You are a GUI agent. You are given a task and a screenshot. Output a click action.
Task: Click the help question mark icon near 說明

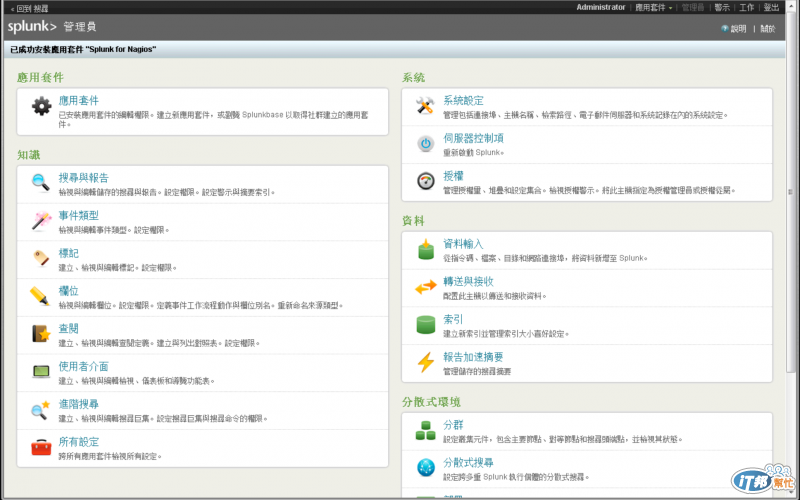tap(724, 29)
